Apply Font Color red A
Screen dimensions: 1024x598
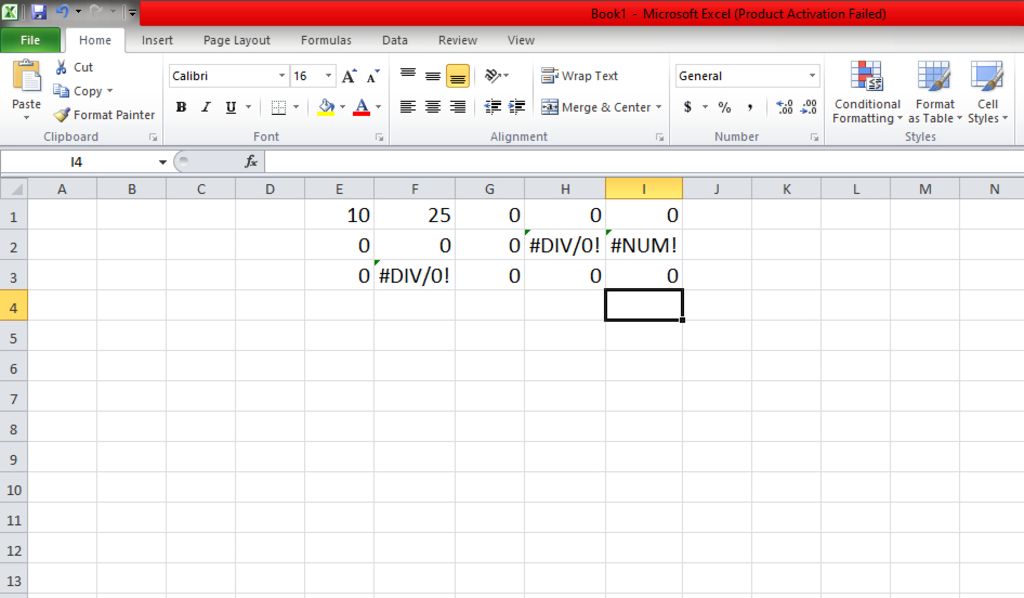tap(361, 107)
